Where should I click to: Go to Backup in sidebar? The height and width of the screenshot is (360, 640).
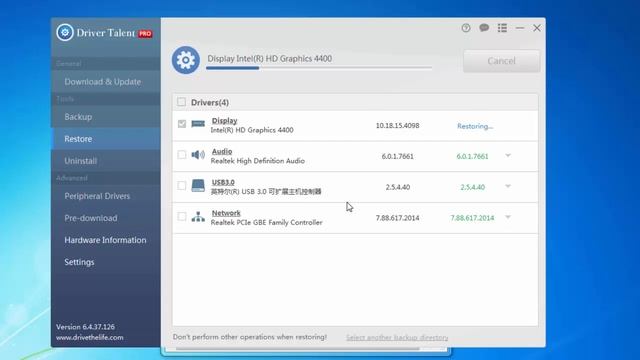click(106, 117)
